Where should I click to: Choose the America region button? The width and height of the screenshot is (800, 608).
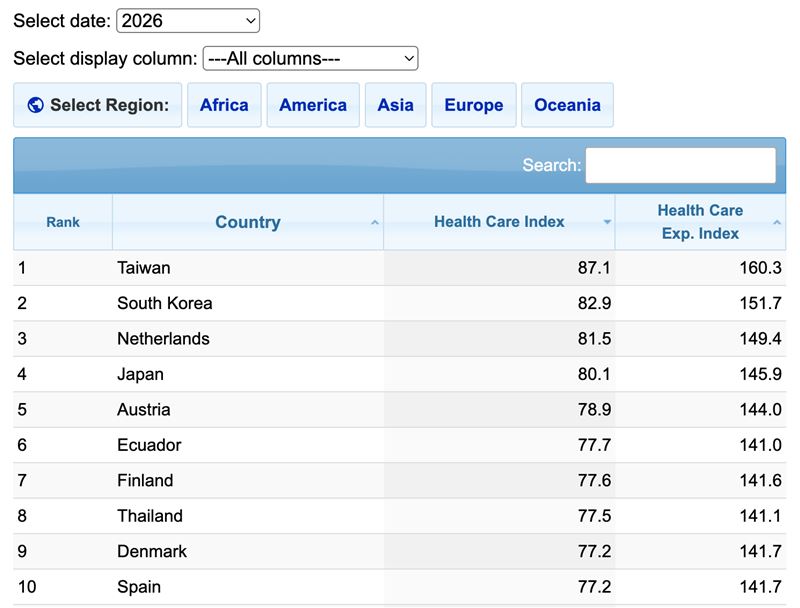[x=313, y=105]
